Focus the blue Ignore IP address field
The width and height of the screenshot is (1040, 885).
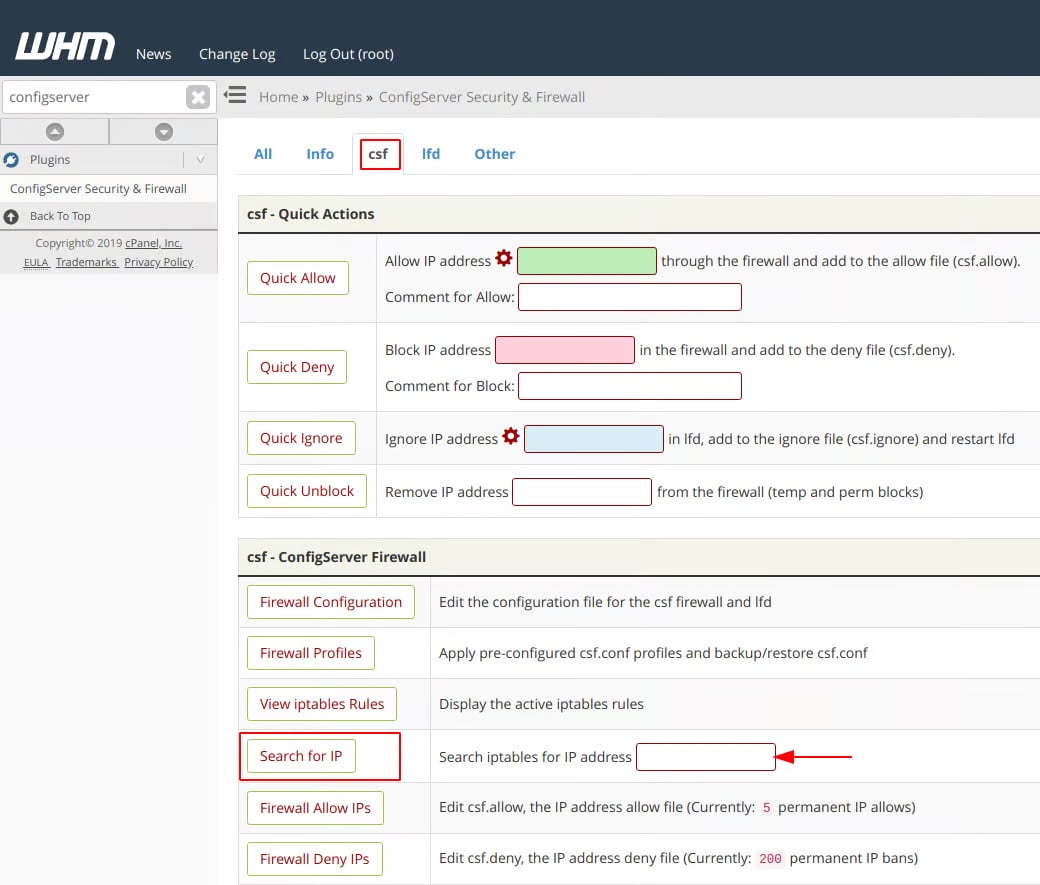tap(594, 439)
